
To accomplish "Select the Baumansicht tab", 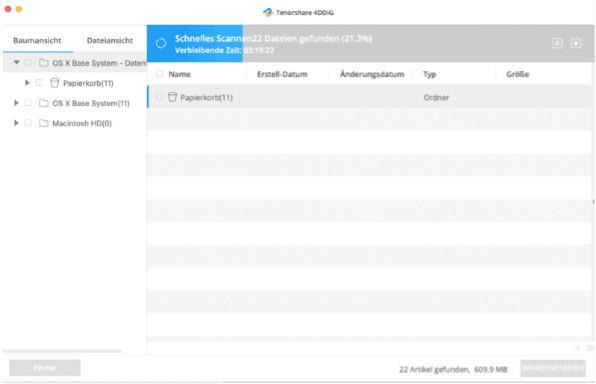I will click(x=37, y=40).
